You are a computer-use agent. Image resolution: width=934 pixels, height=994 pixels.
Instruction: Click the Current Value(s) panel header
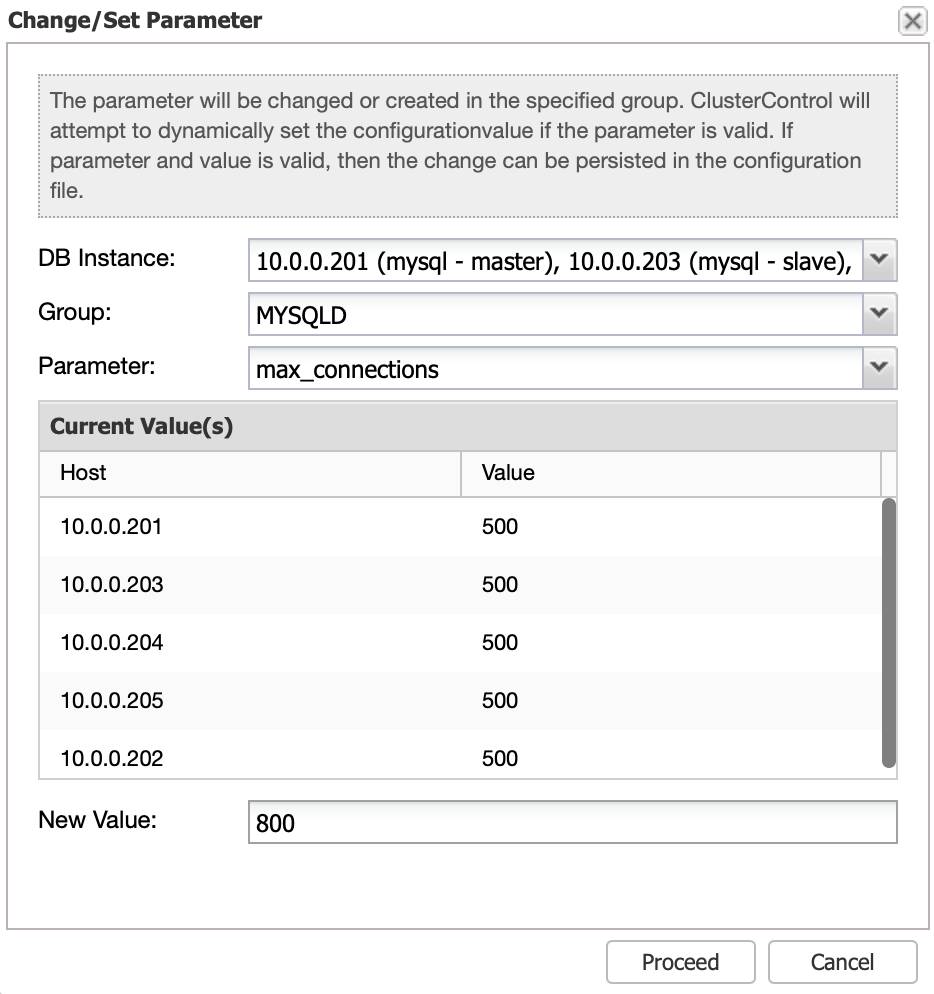pos(468,426)
